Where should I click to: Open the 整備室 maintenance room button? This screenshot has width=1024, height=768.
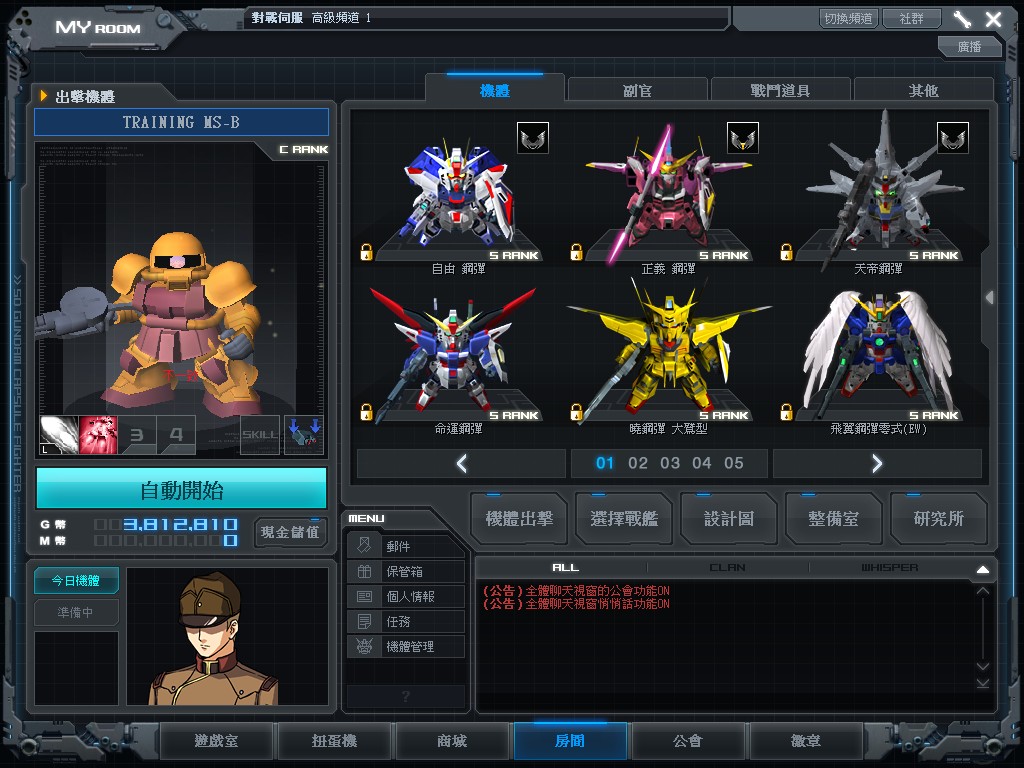833,519
